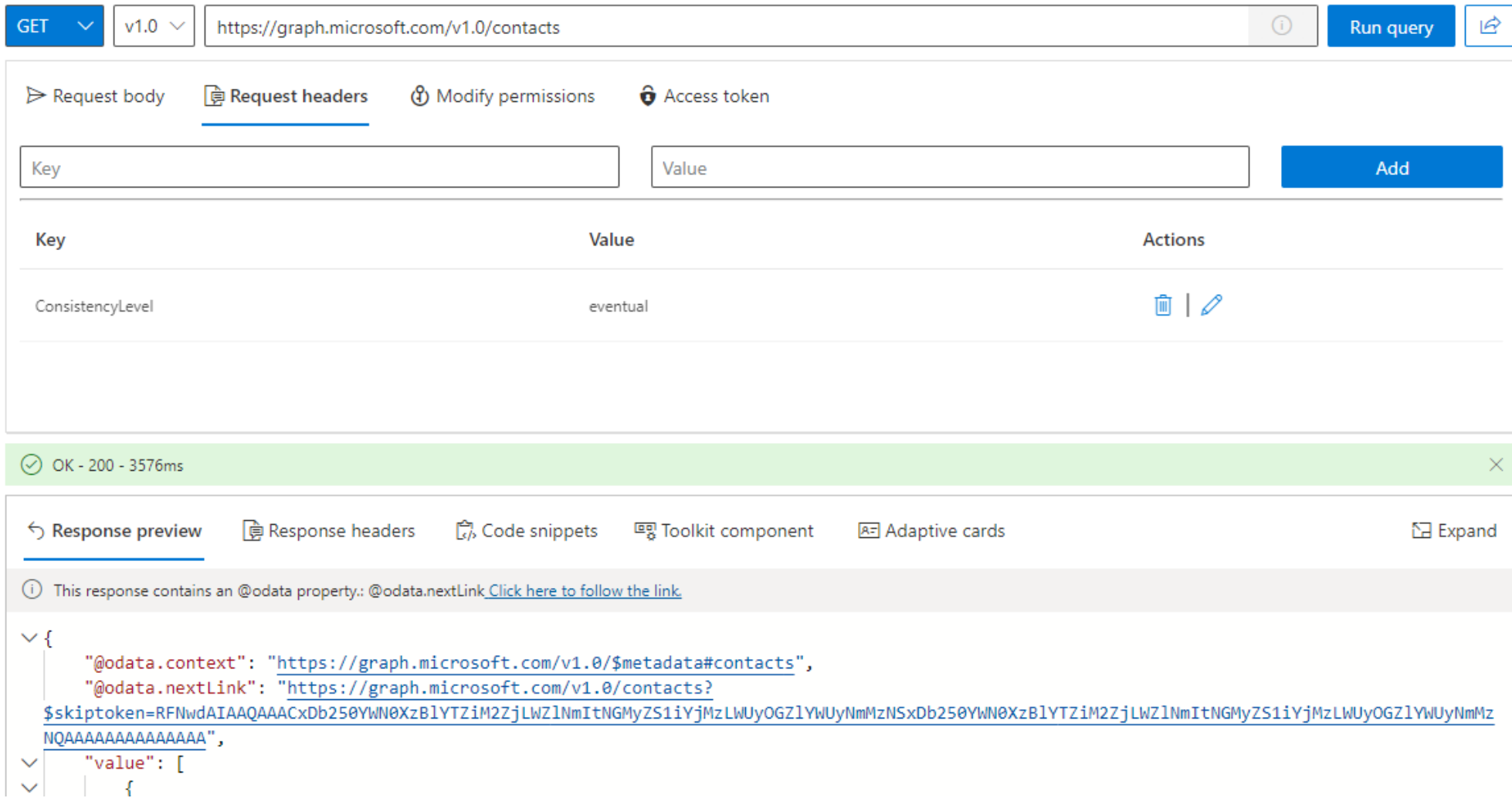The image size is (1512, 798).
Task: Delete the ConsistencyLevel header via trash icon
Action: [x=1162, y=306]
